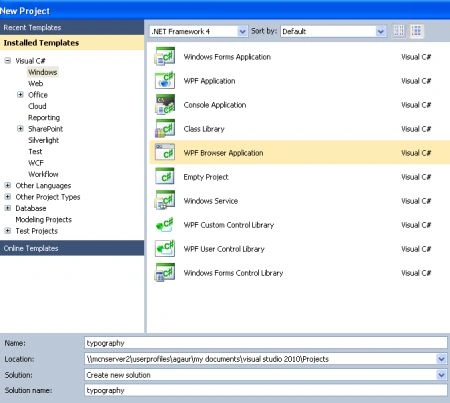Viewport: 450px width, 403px height.
Task: Switch to small icons view
Action: tap(399, 31)
